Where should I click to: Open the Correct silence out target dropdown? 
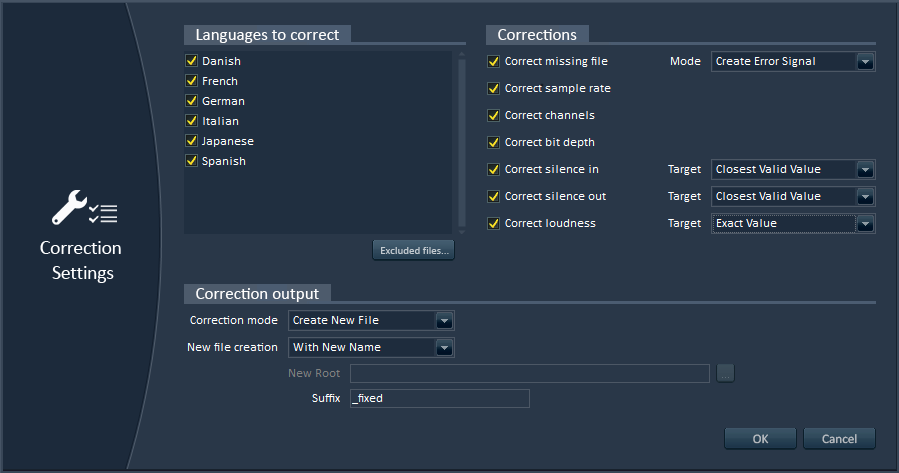793,196
